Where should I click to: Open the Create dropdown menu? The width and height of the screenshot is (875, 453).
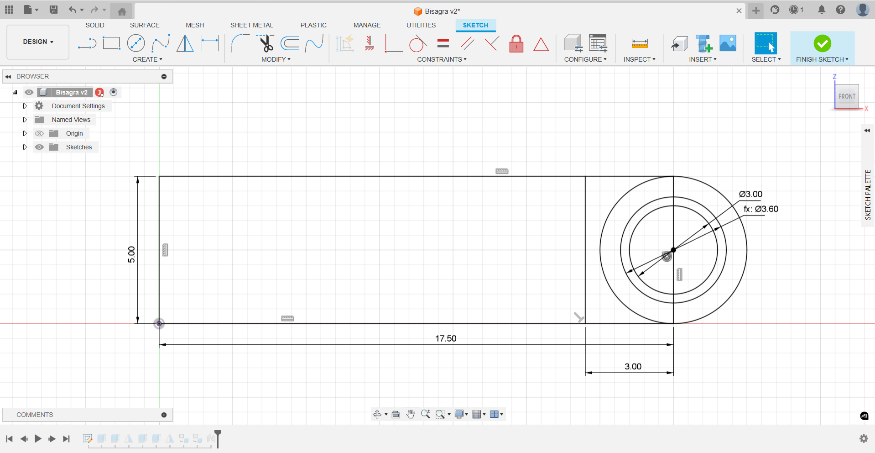(x=147, y=59)
